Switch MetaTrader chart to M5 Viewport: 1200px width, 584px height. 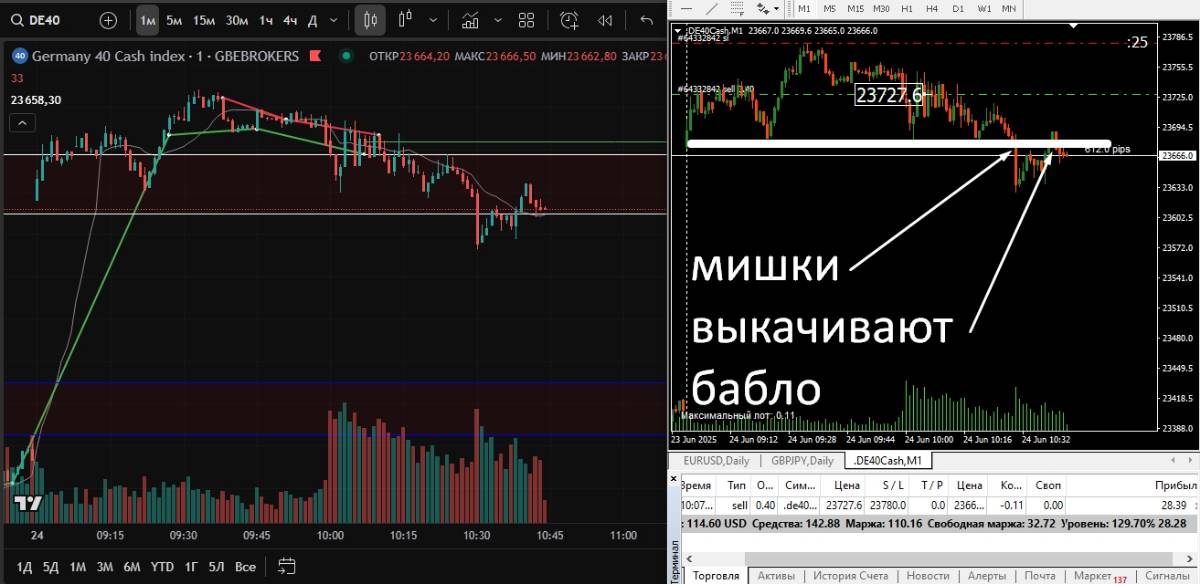[x=830, y=8]
